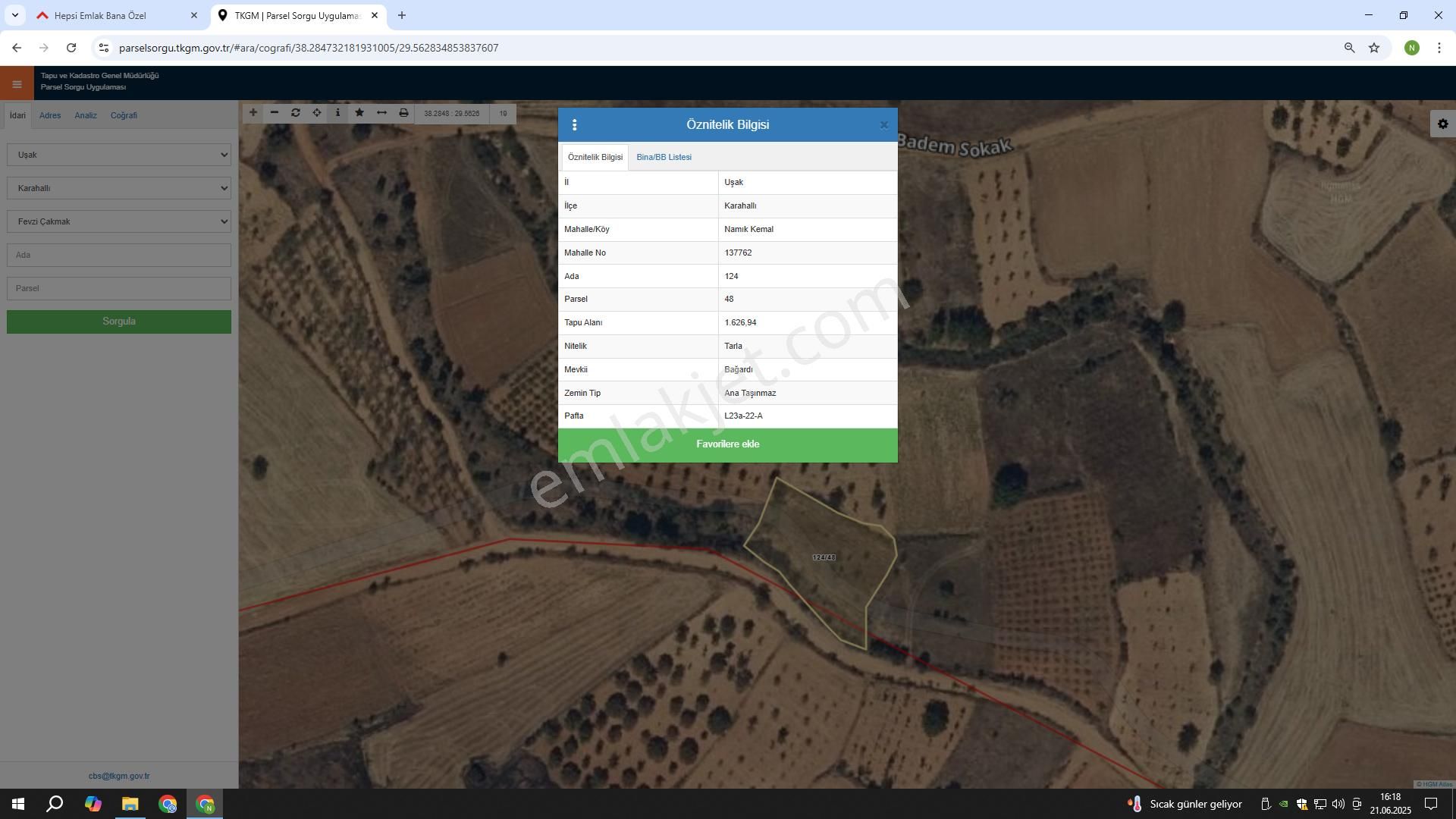Click the zoom out minus tool
Viewport: 1456px width, 819px height.
(275, 113)
